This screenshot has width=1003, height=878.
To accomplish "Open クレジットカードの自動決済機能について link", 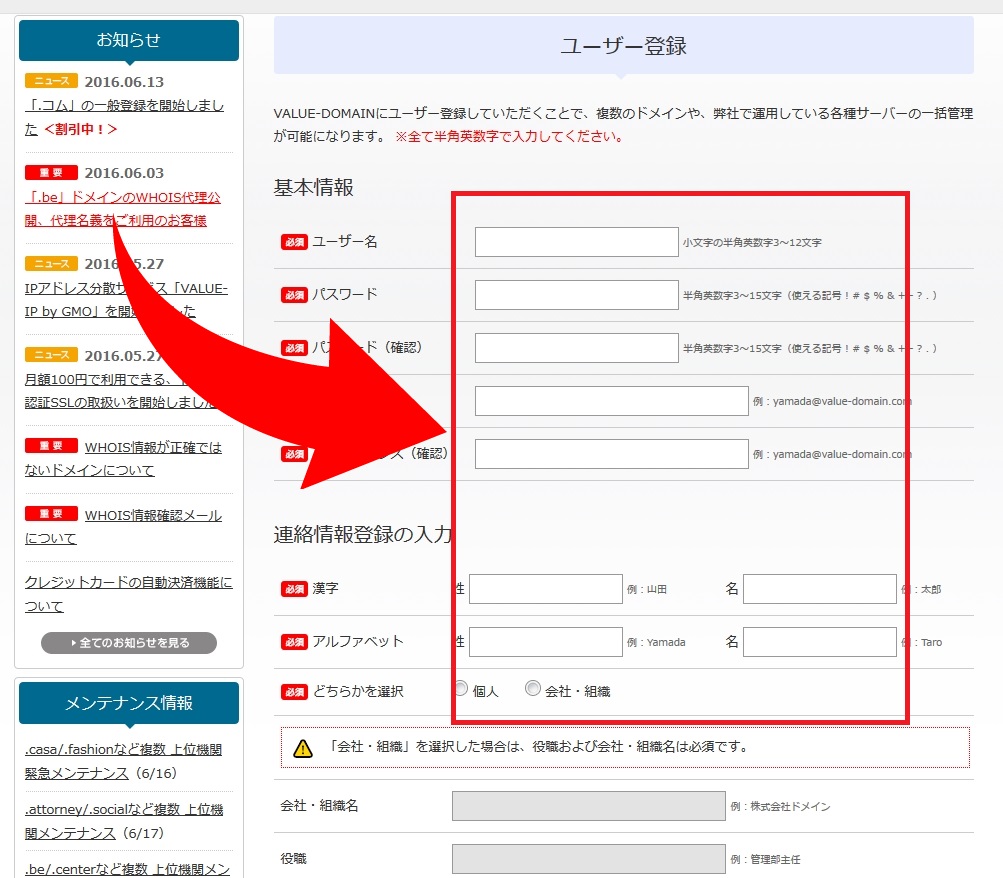I will click(128, 594).
